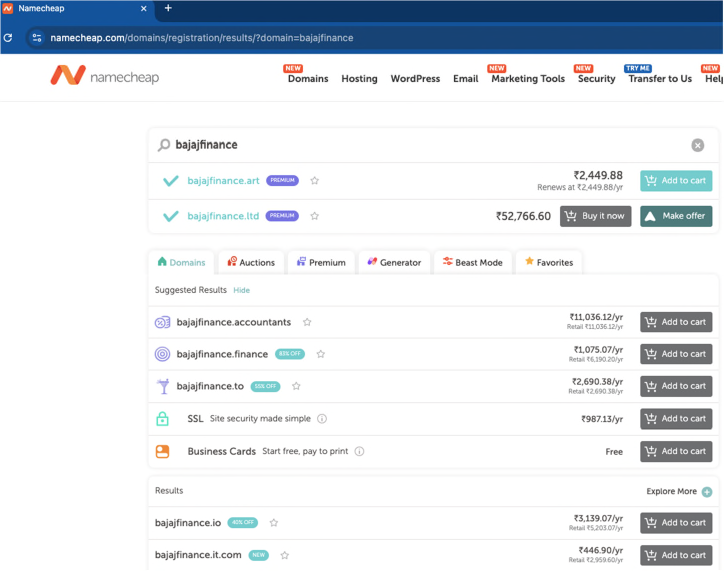Add SSL to cart
Viewport: 724px width, 571px height.
(x=676, y=419)
